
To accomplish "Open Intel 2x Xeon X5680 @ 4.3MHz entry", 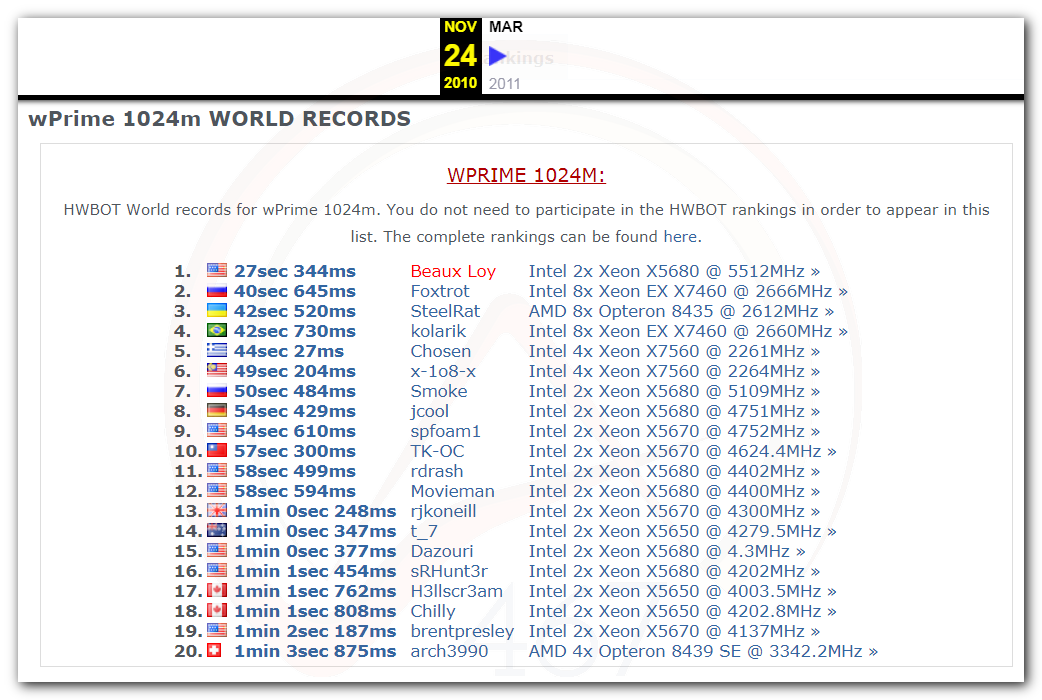I will click(x=667, y=550).
